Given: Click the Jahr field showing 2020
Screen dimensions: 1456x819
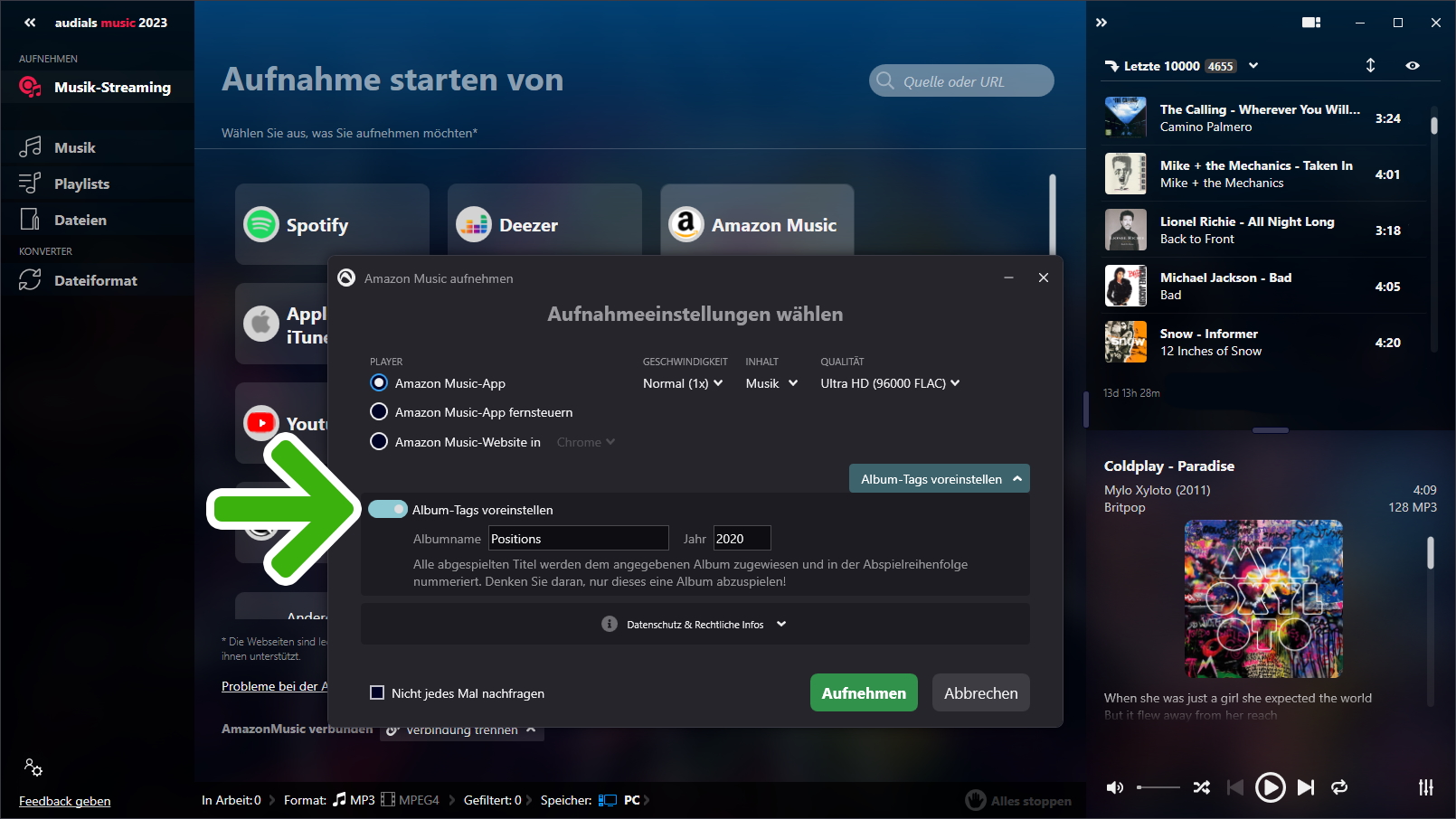Looking at the screenshot, I should click(x=742, y=539).
